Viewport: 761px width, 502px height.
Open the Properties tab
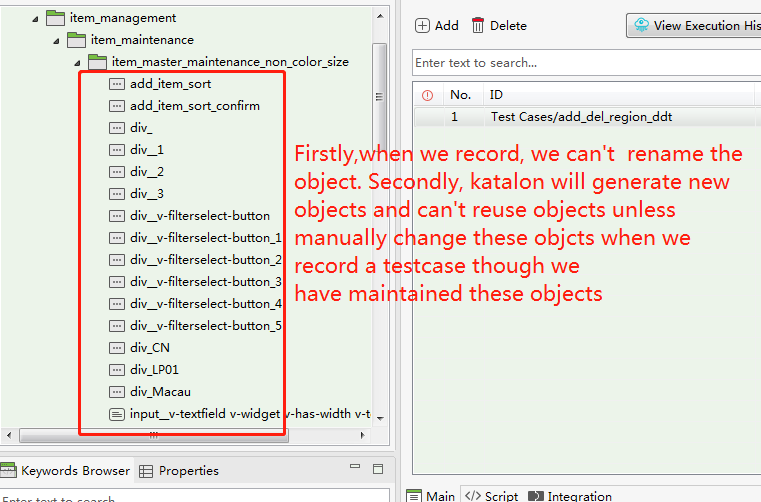coord(179,471)
